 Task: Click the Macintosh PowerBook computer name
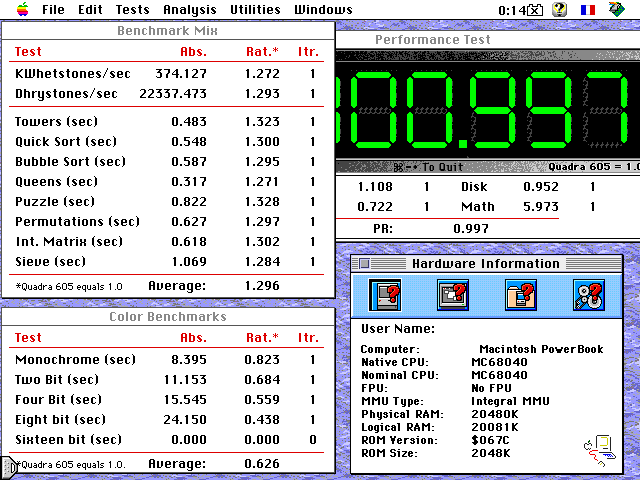click(x=541, y=349)
